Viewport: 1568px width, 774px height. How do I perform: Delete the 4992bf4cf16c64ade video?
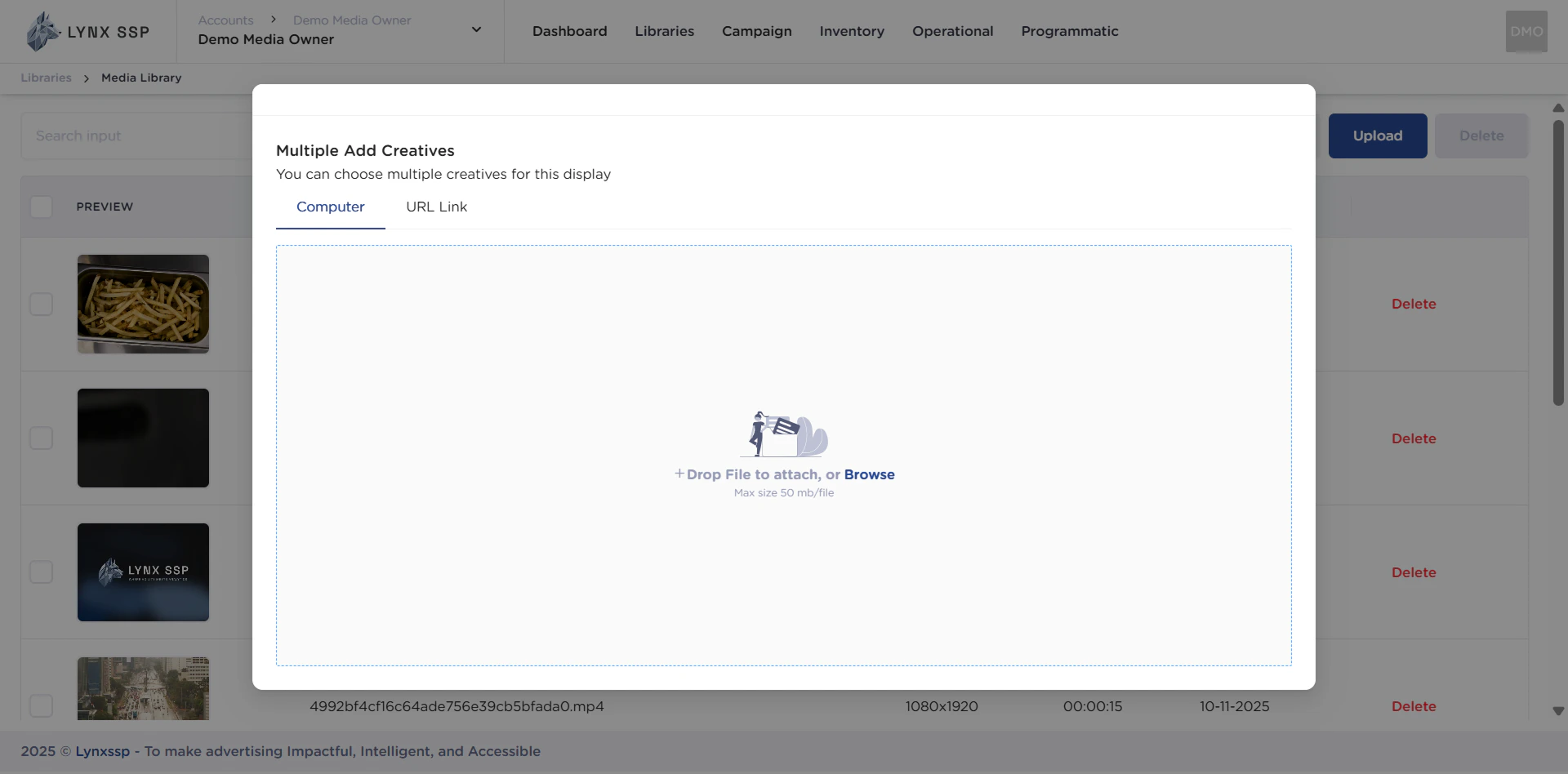1413,706
